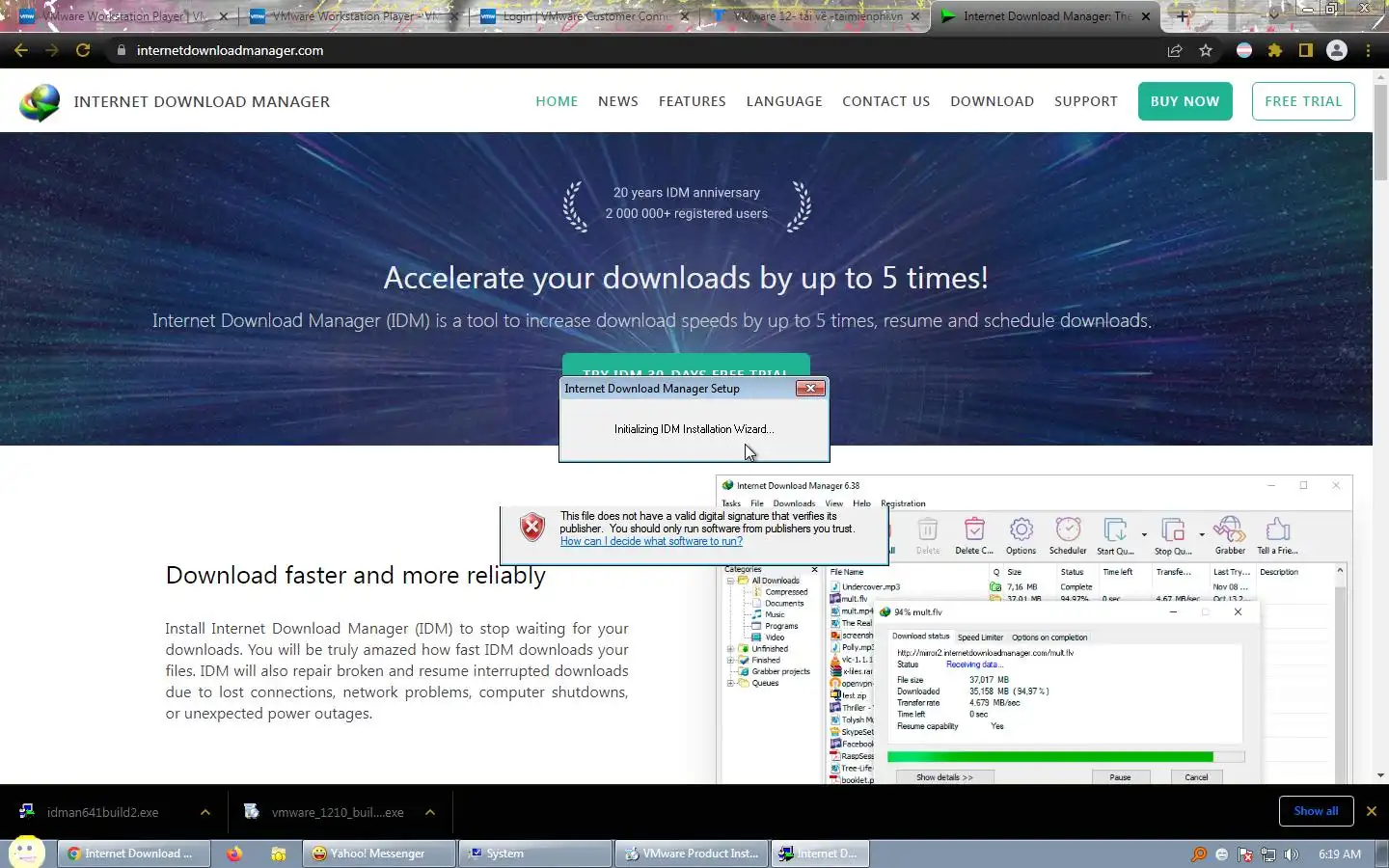
Task: Click the volume speaker tray icon
Action: 1292,854
